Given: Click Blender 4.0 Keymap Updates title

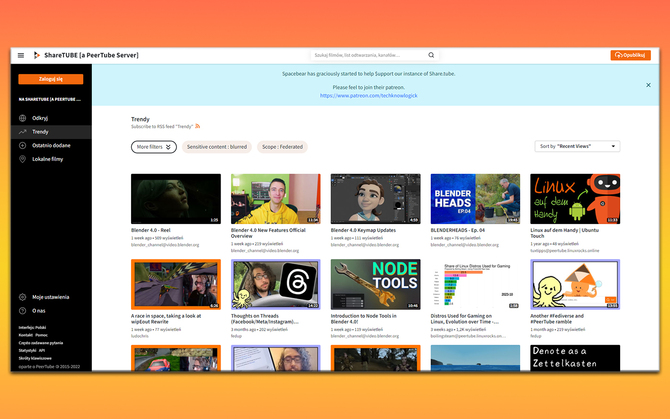Looking at the screenshot, I should [363, 230].
